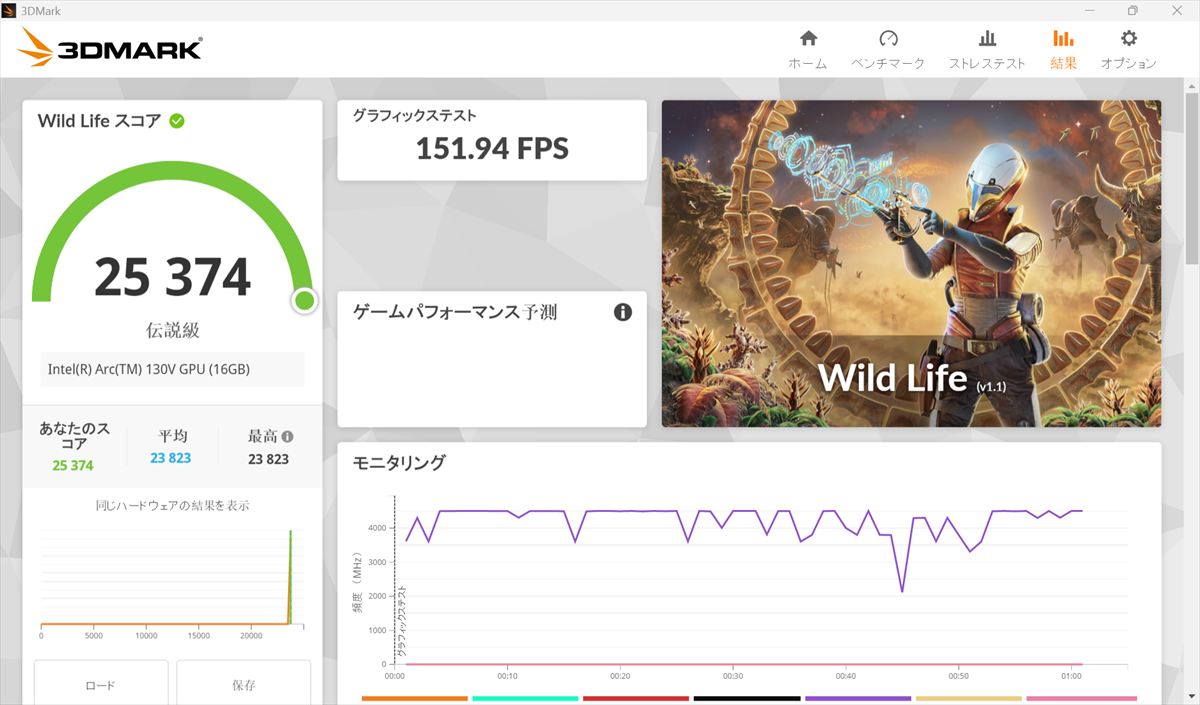Click the モニタリング heading
1200x705 pixels.
coord(399,463)
